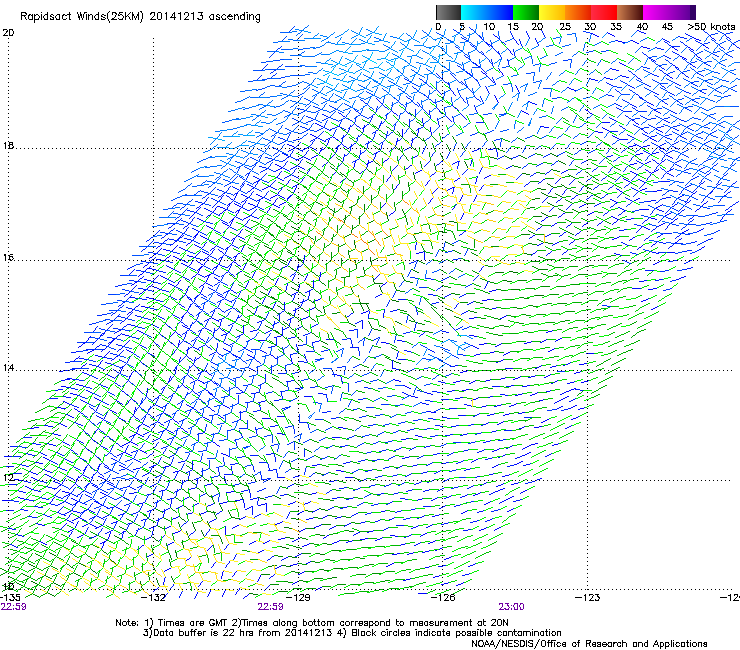
Task: Click latitude axis label 18
Action: (x=8, y=145)
